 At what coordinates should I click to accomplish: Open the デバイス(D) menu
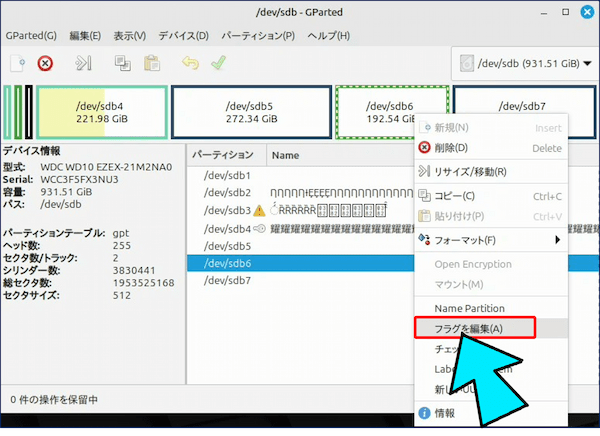coord(183,36)
